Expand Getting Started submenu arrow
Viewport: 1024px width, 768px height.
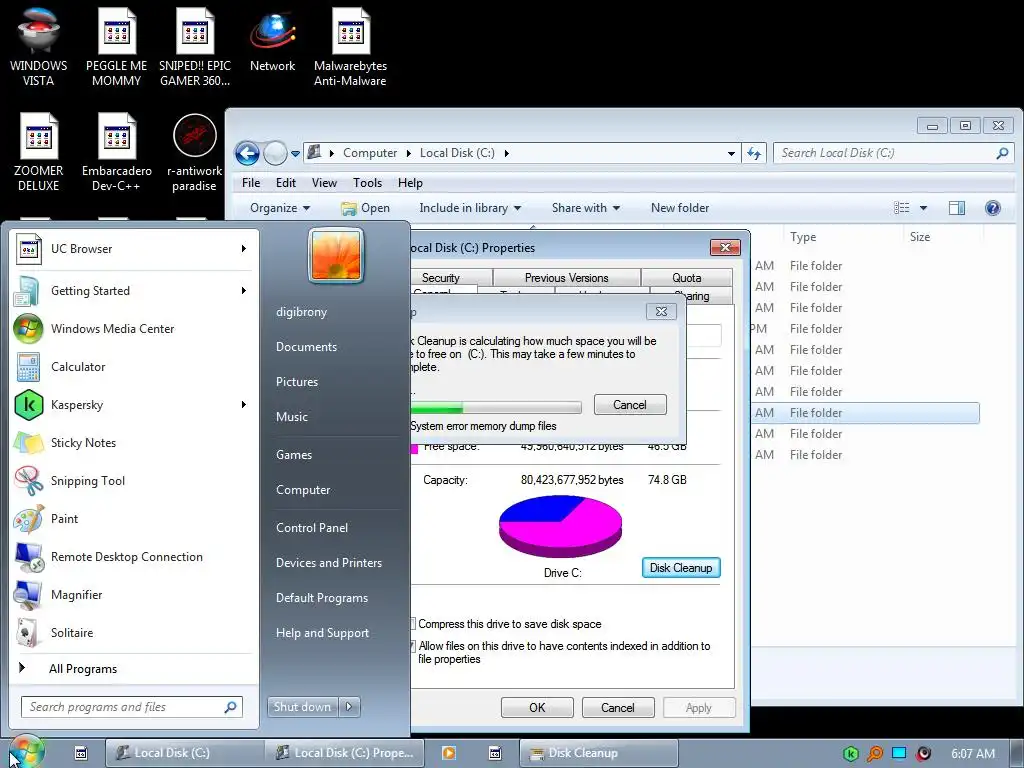(x=244, y=291)
